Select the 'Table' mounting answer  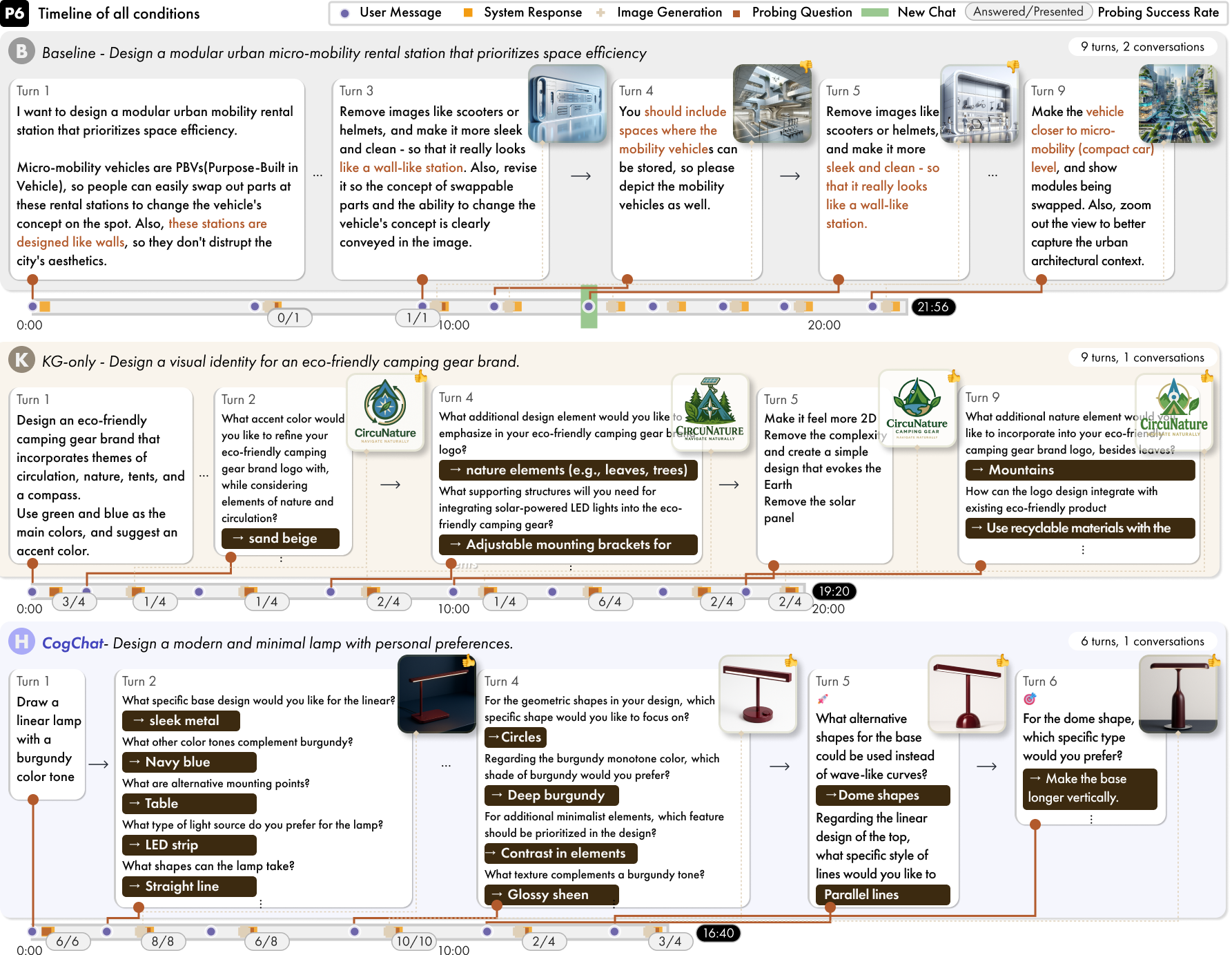189,803
